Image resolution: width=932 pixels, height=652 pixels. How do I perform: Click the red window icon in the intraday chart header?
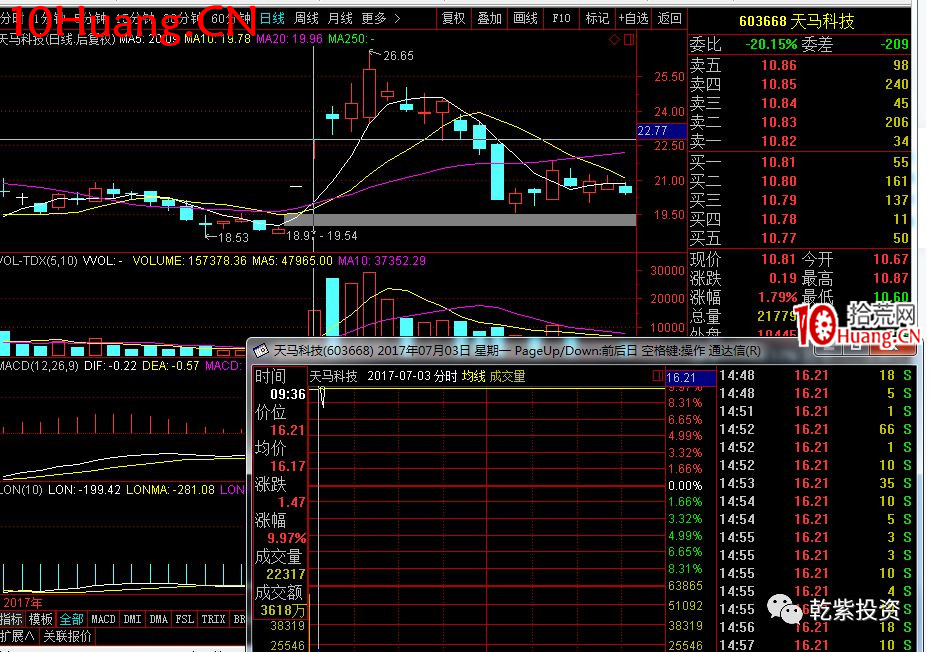click(x=657, y=376)
